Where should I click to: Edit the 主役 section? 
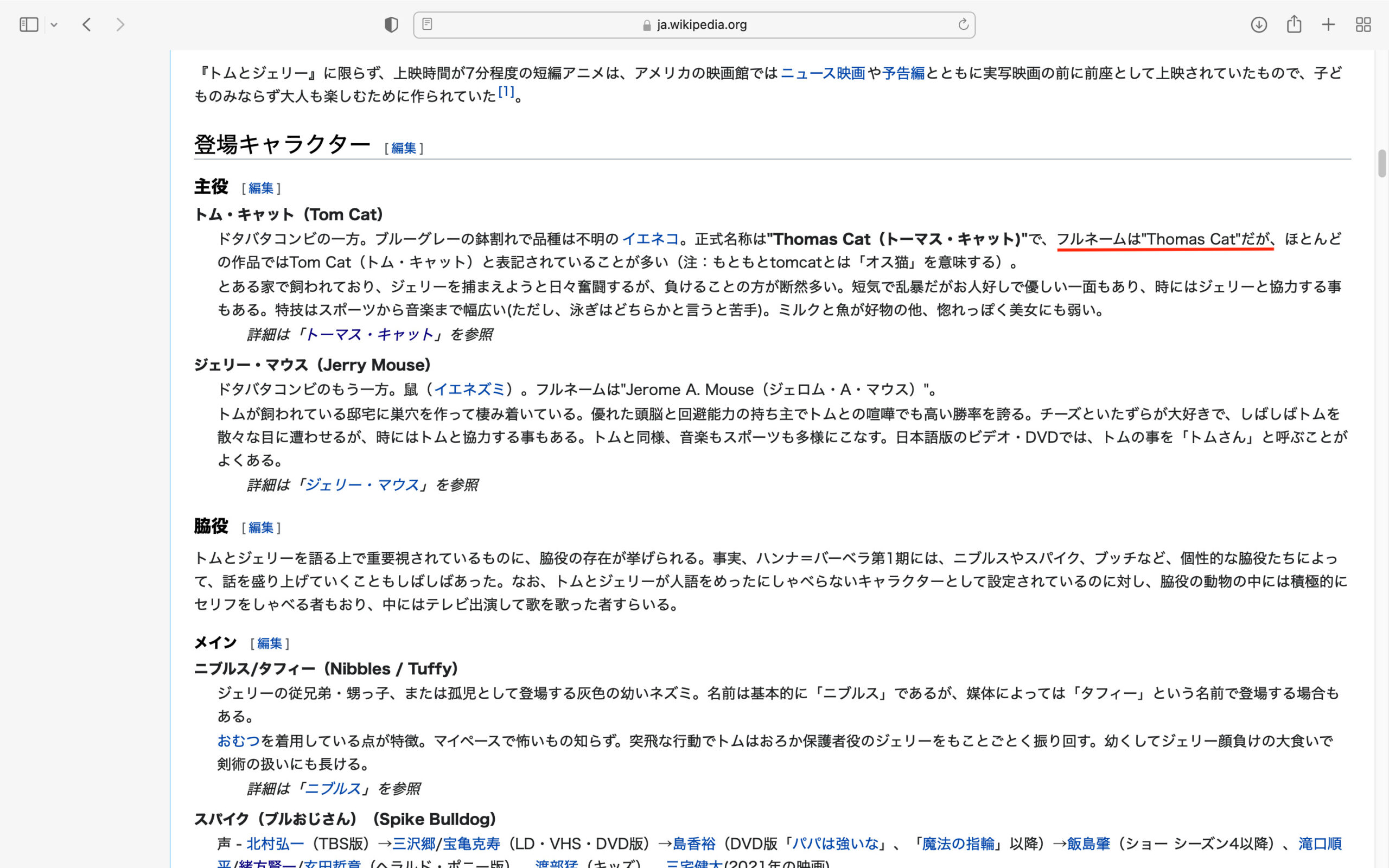[x=260, y=188]
